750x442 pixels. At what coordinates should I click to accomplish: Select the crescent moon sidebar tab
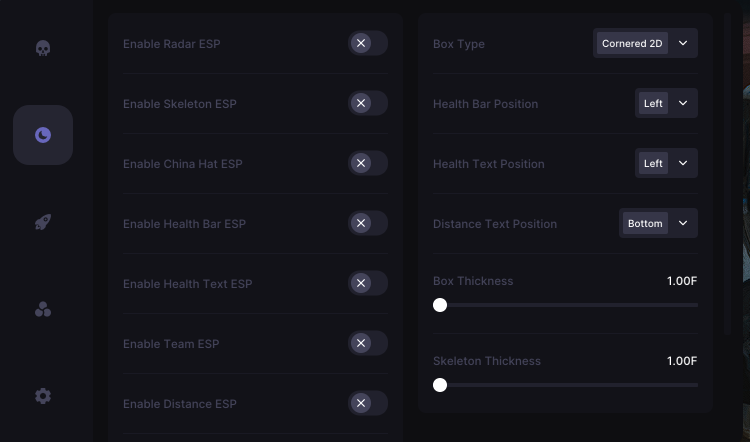coord(43,135)
